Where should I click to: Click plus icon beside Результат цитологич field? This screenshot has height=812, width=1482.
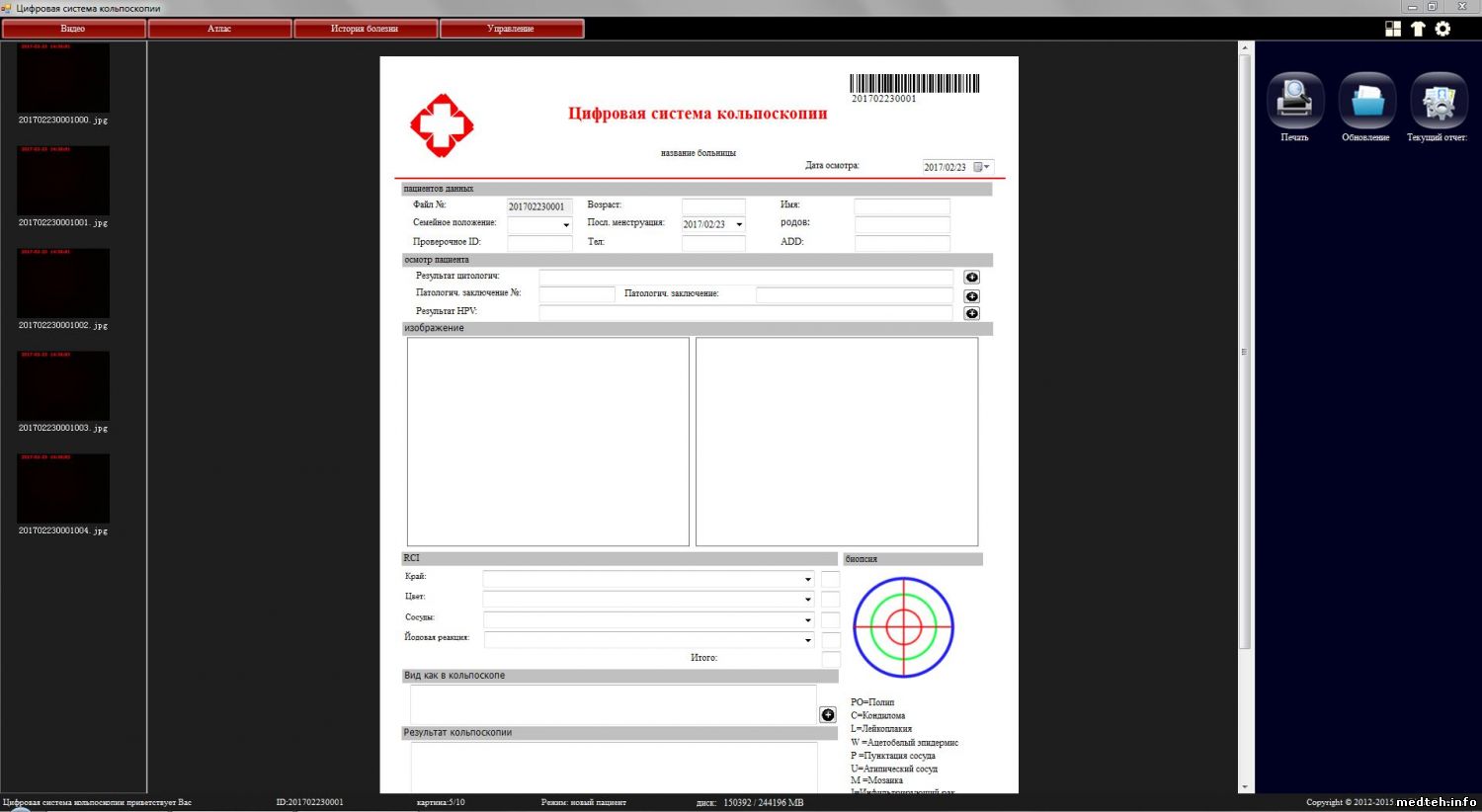click(971, 278)
